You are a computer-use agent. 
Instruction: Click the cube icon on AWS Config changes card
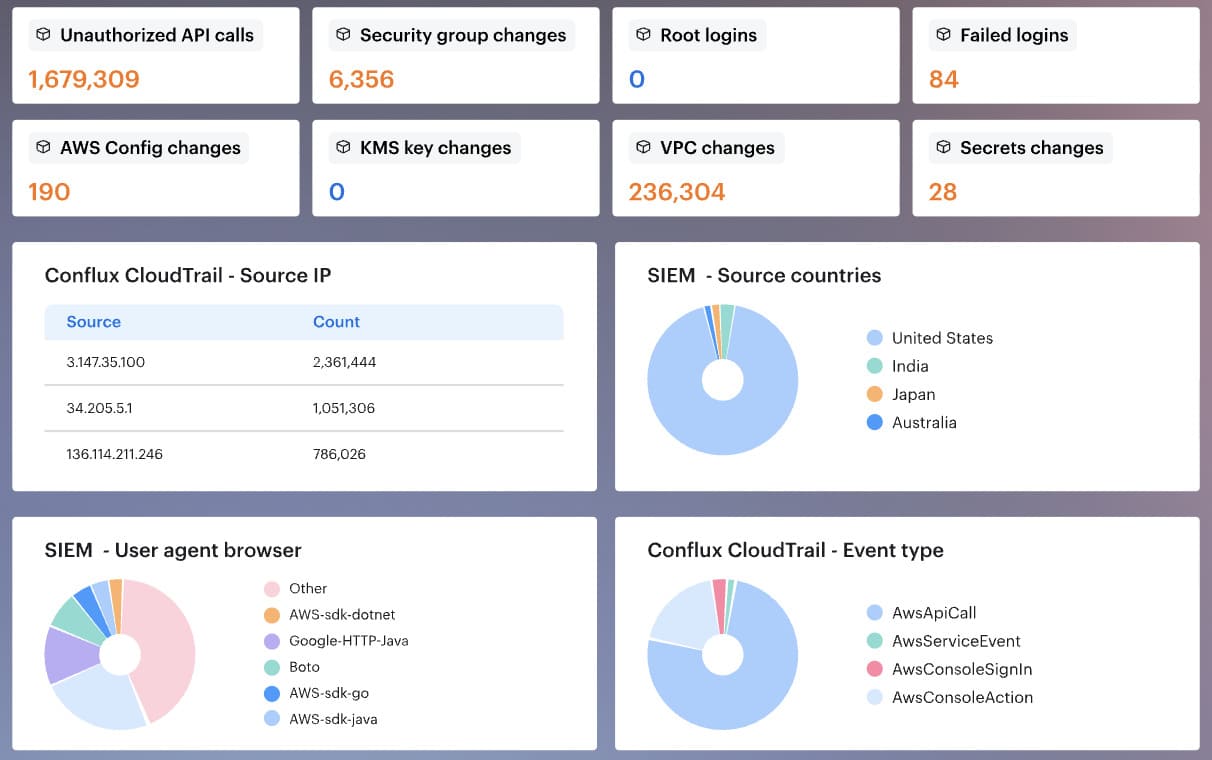[44, 147]
